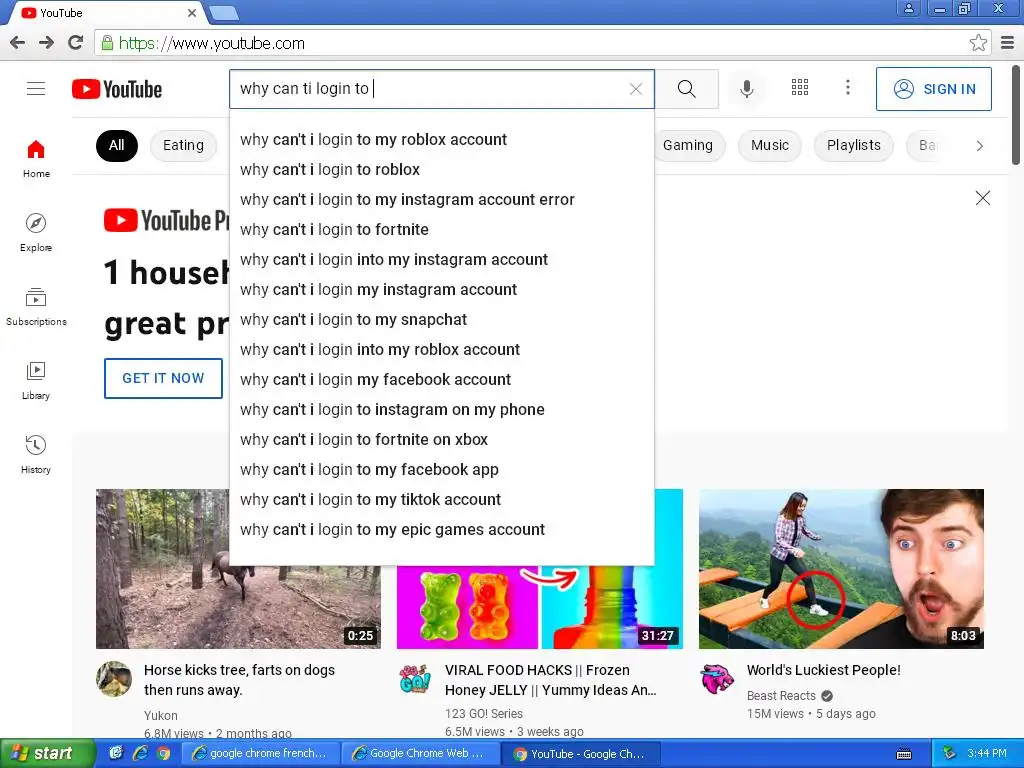Switch to 'Google Chrome Web' taskbar window

(421, 754)
